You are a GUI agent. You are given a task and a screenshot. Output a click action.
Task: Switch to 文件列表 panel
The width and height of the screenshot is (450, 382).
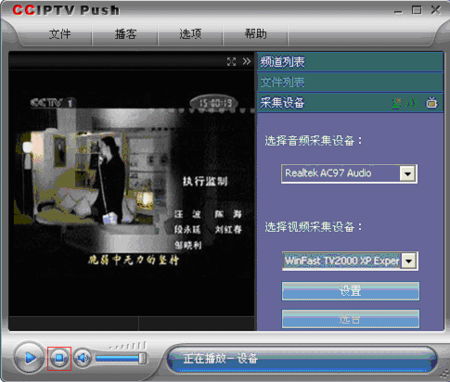[350, 82]
